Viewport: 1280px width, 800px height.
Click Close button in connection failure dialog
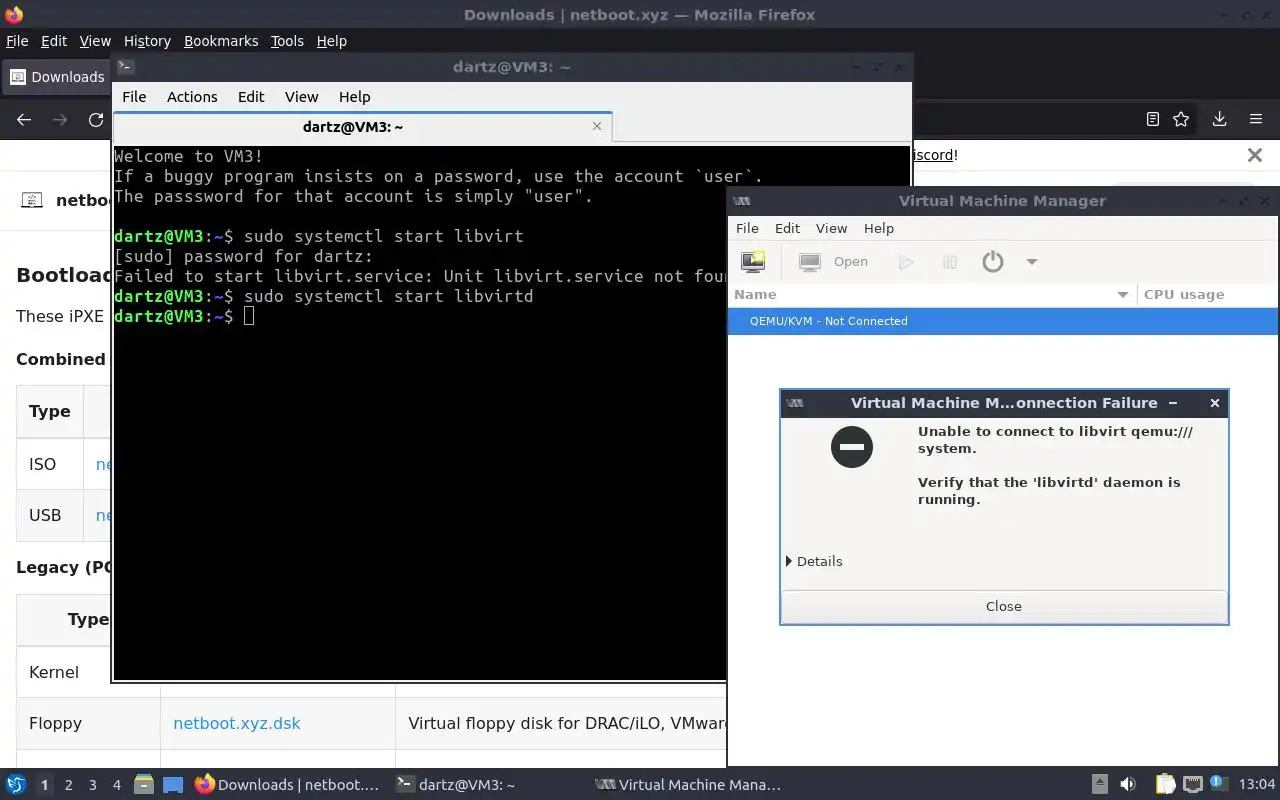point(1003,606)
